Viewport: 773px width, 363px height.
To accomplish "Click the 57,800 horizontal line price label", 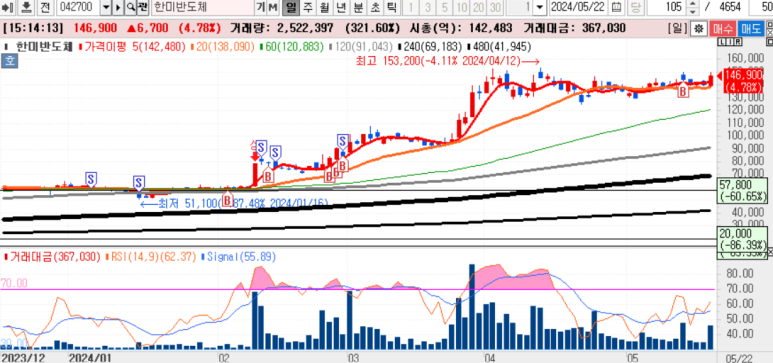I will click(x=741, y=190).
